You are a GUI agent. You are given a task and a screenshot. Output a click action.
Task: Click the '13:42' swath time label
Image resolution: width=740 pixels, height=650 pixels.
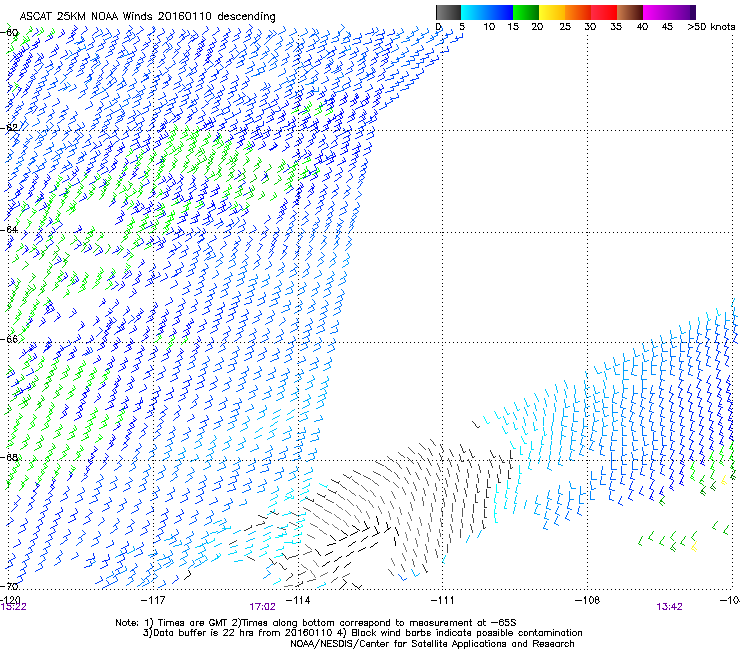click(669, 607)
